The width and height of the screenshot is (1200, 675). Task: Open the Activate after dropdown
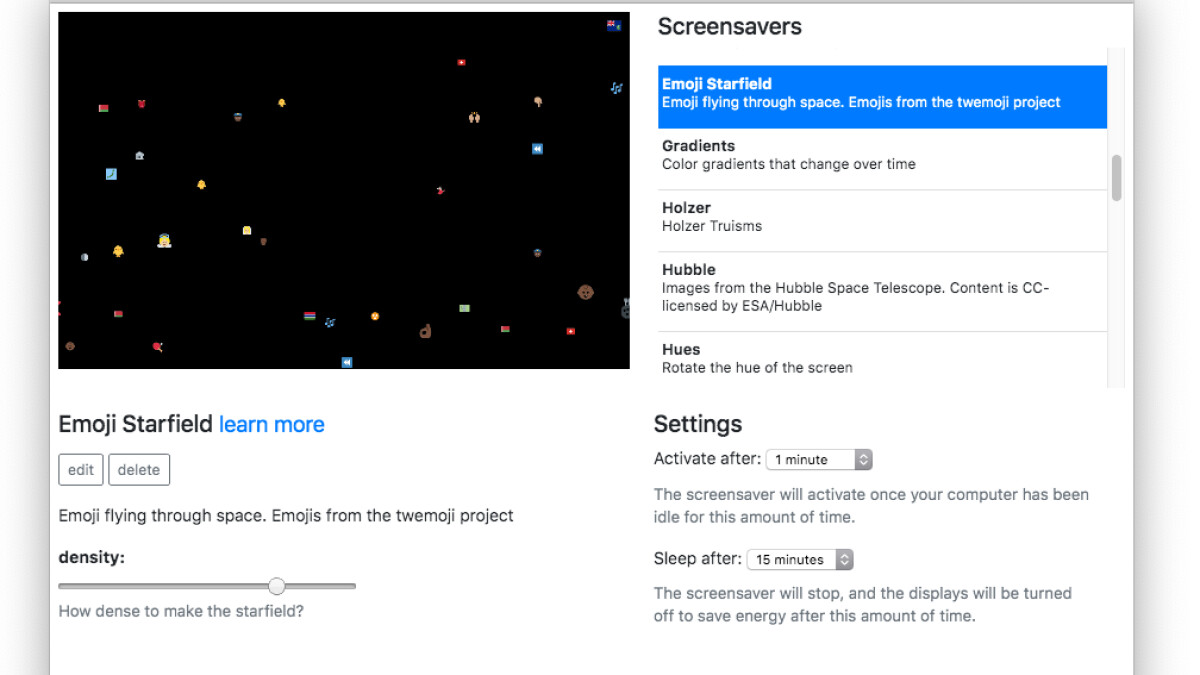click(x=819, y=460)
